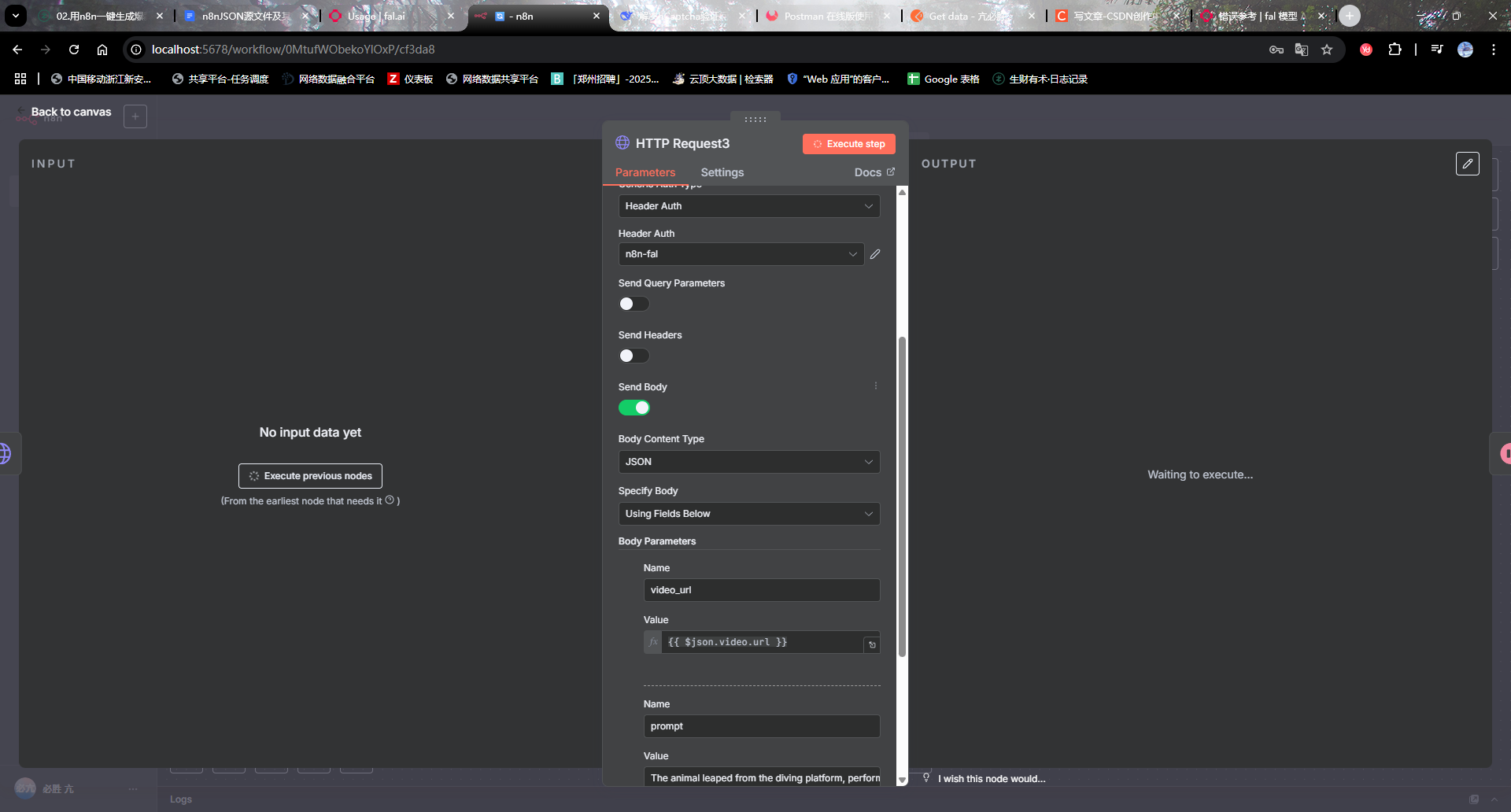Click the browser home icon
The width and height of the screenshot is (1511, 812).
(102, 50)
